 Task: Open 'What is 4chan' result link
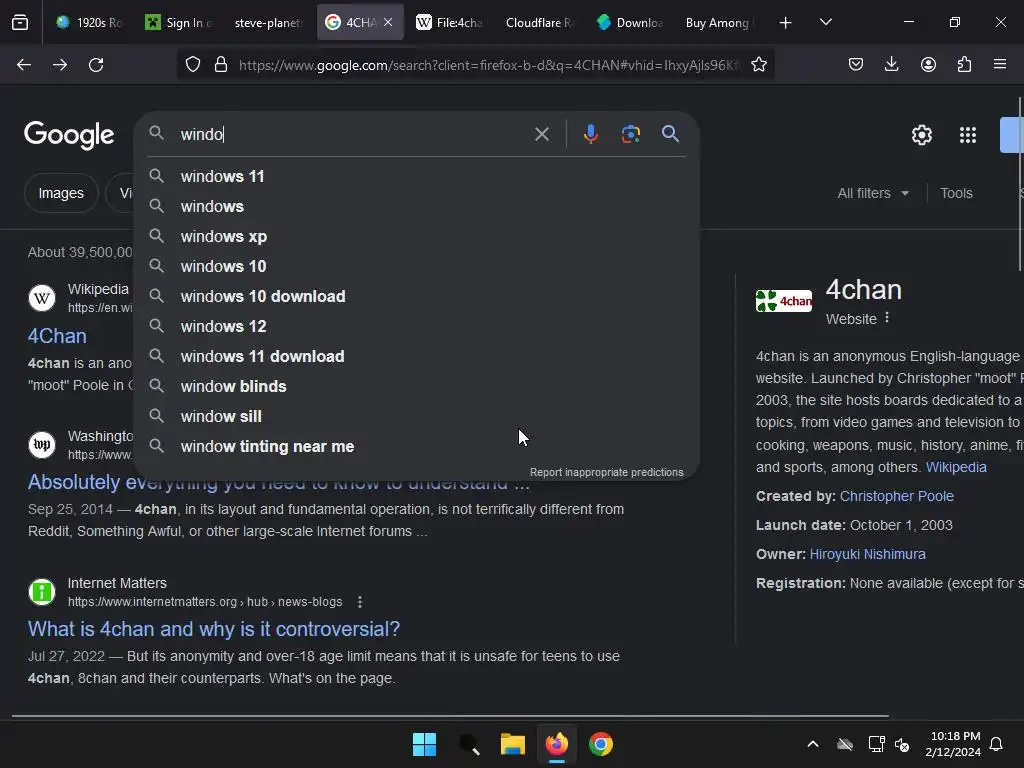214,629
